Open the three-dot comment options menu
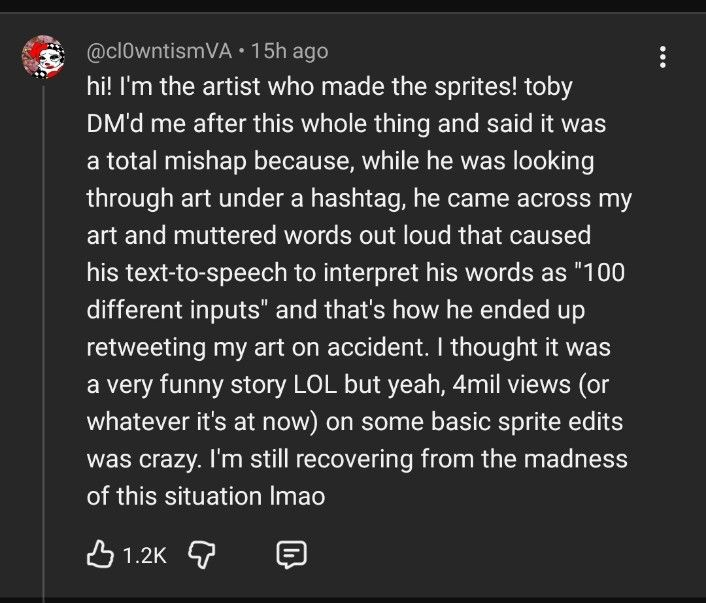This screenshot has width=706, height=603. pos(662,57)
